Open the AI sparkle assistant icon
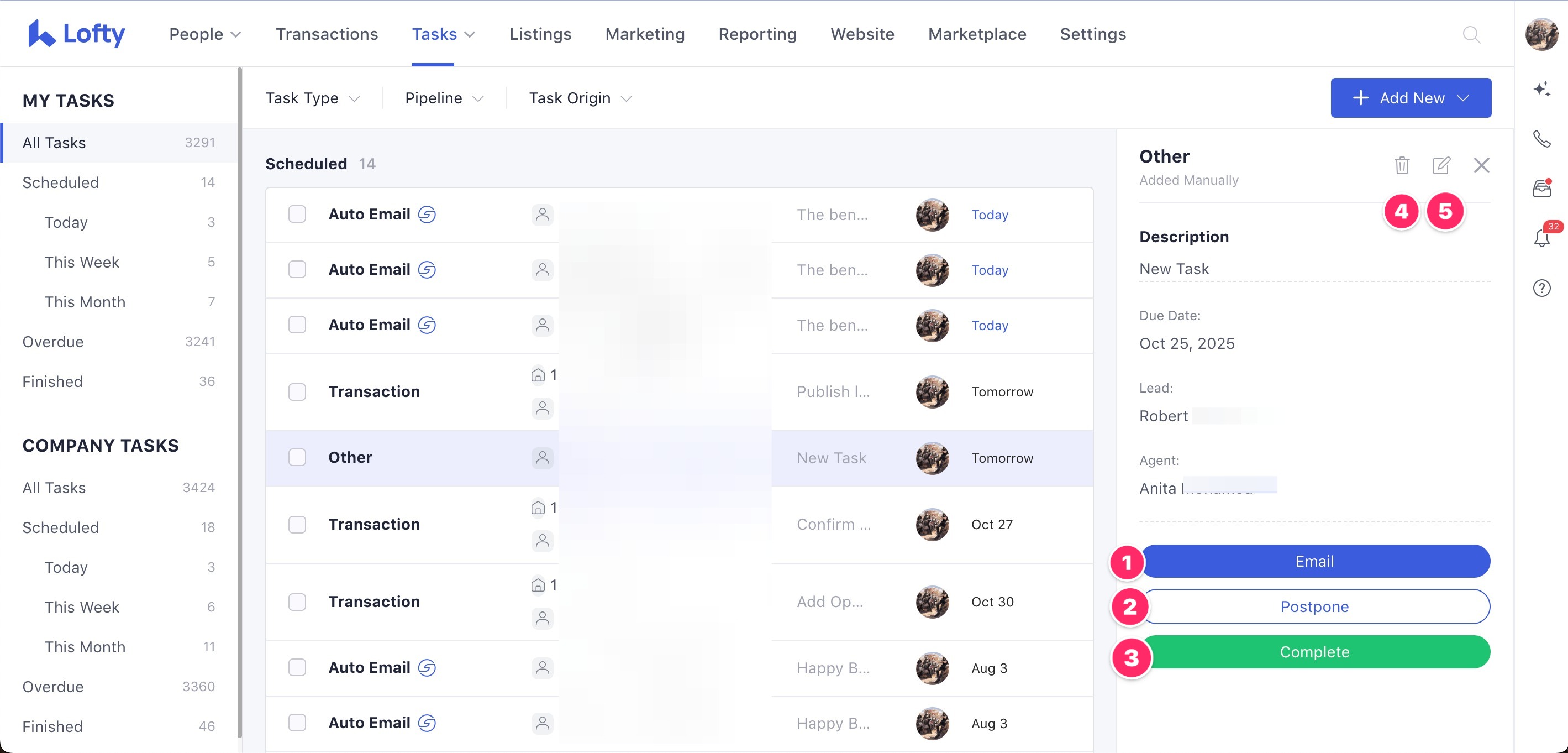Image resolution: width=1568 pixels, height=753 pixels. coord(1541,90)
